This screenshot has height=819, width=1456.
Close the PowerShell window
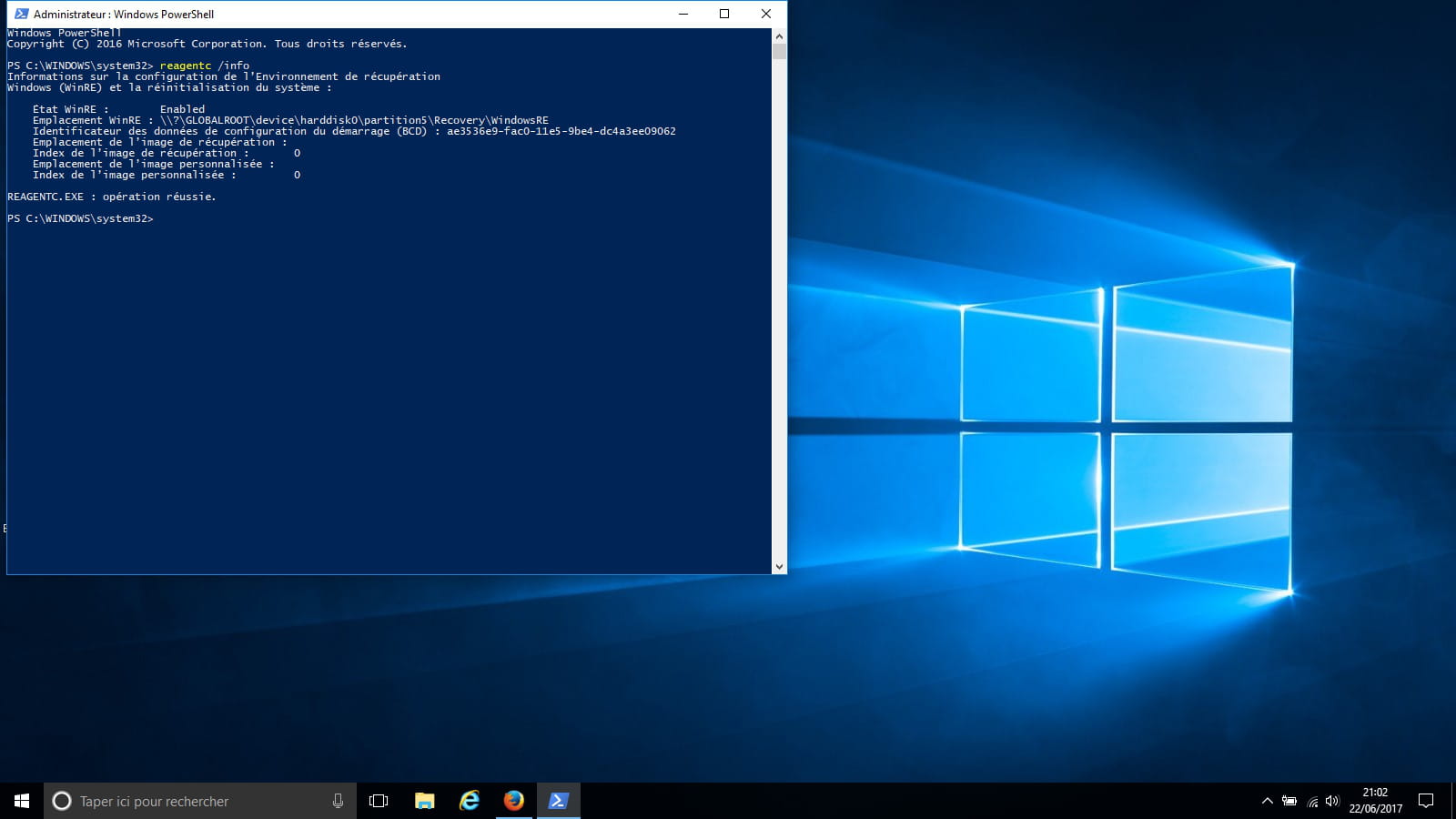pos(766,14)
